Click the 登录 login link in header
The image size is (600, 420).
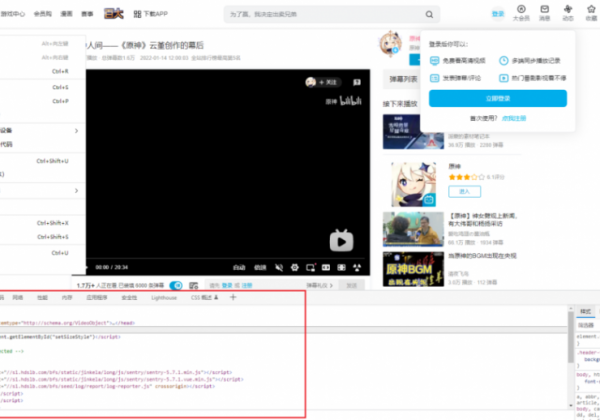click(x=498, y=14)
